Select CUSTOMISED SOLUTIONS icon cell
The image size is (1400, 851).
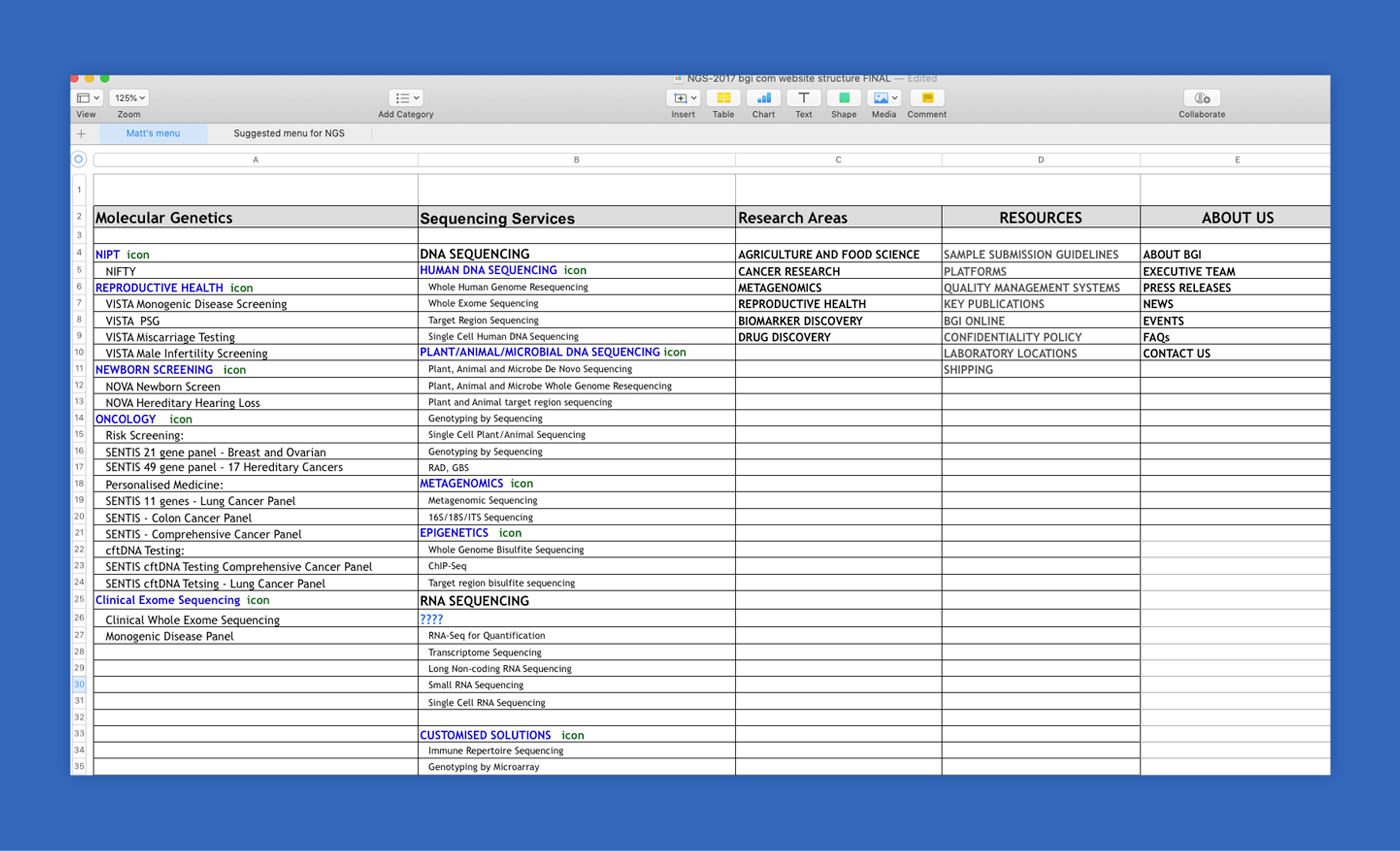577,735
